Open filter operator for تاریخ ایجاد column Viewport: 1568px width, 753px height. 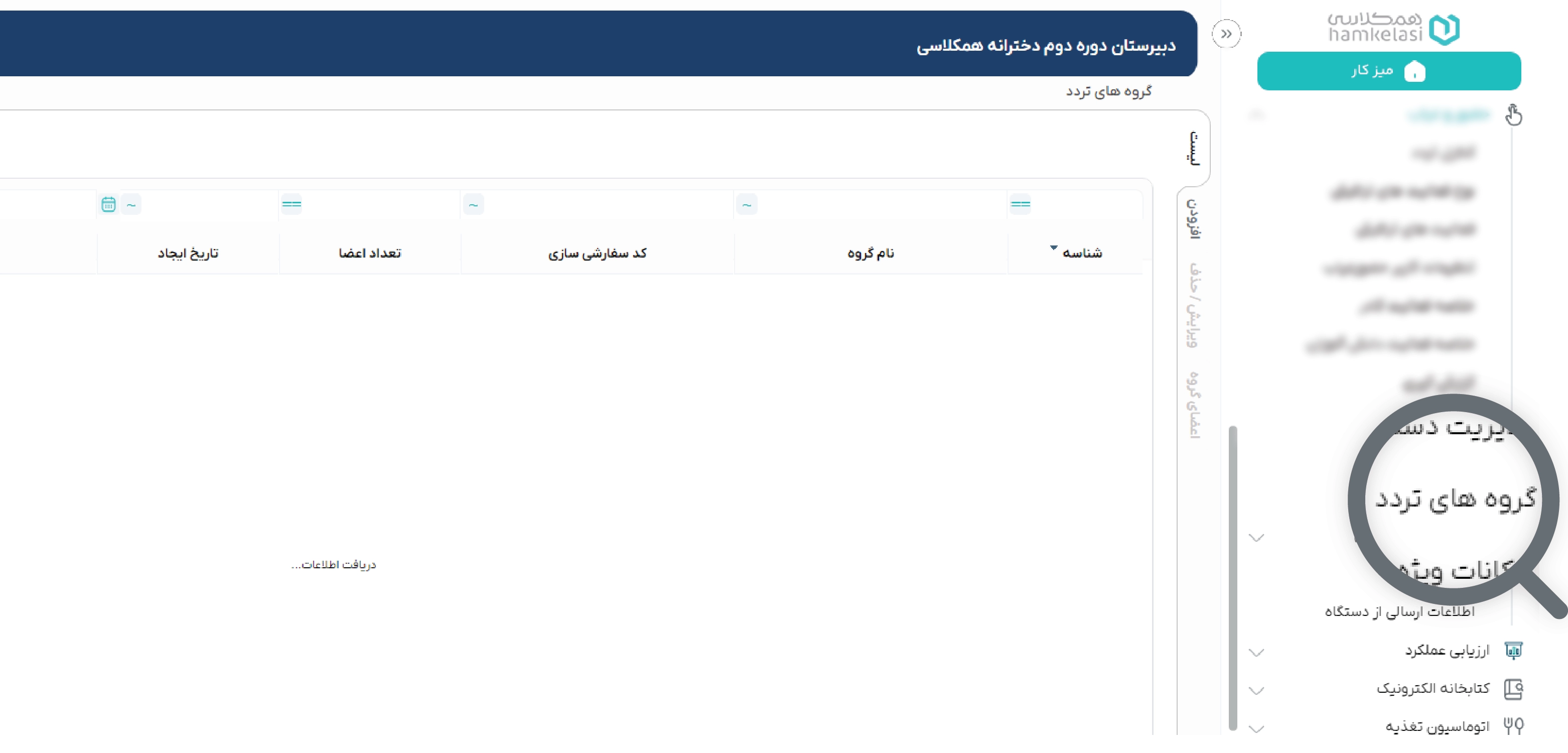(x=131, y=205)
